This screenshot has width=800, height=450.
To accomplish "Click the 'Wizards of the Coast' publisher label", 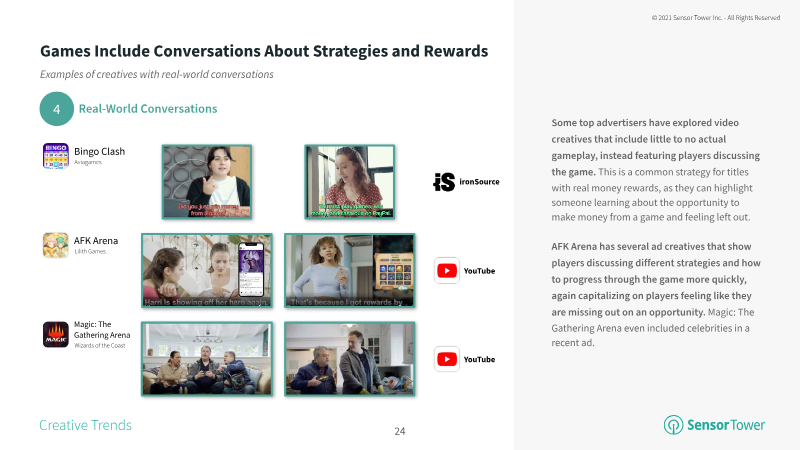I will [99, 345].
